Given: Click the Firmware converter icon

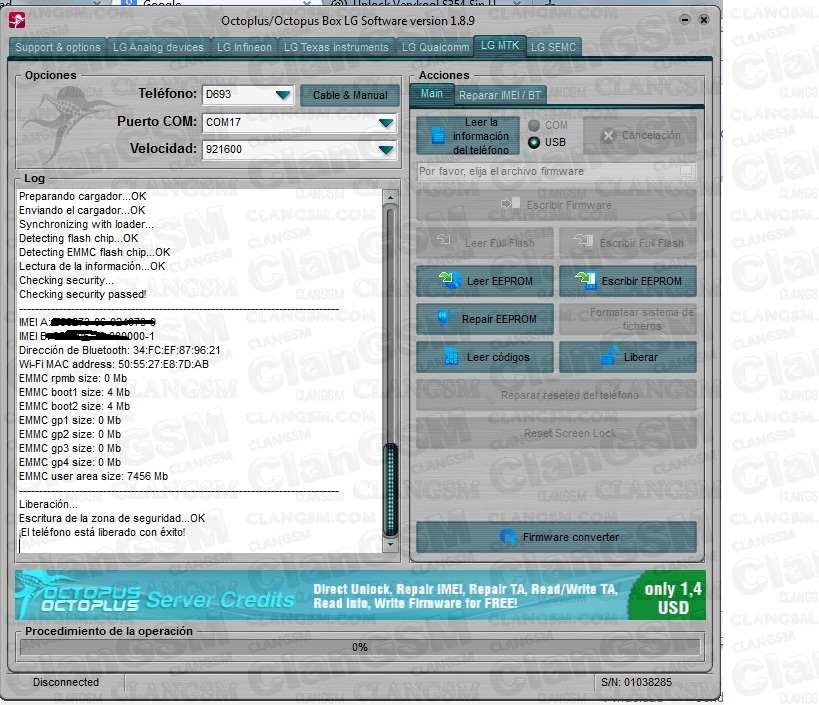Looking at the screenshot, I should (x=507, y=537).
